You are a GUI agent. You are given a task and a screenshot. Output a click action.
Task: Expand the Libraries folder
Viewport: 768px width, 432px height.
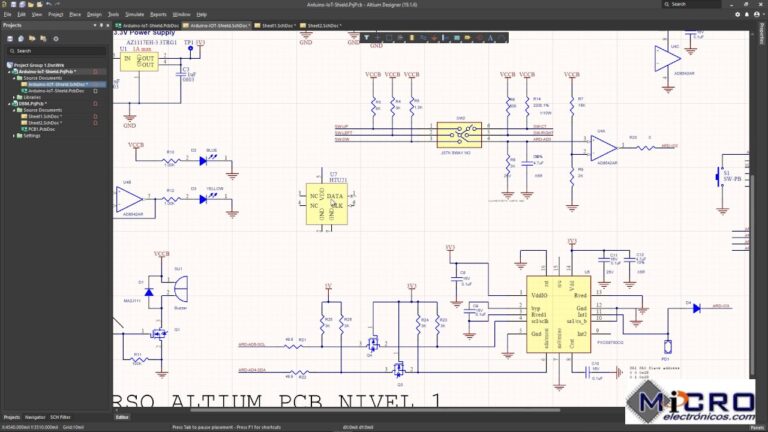14,97
